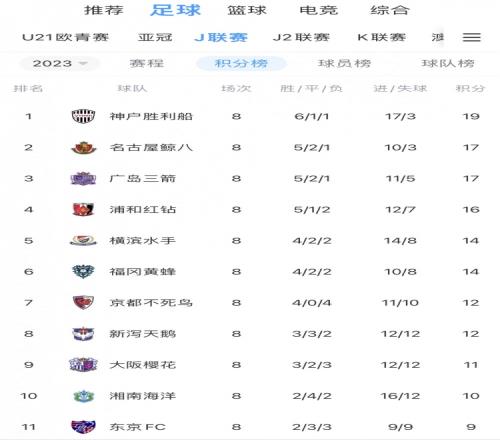The image size is (500, 440).
Task: Switch to the 篮球 top tab
Action: pos(247,10)
